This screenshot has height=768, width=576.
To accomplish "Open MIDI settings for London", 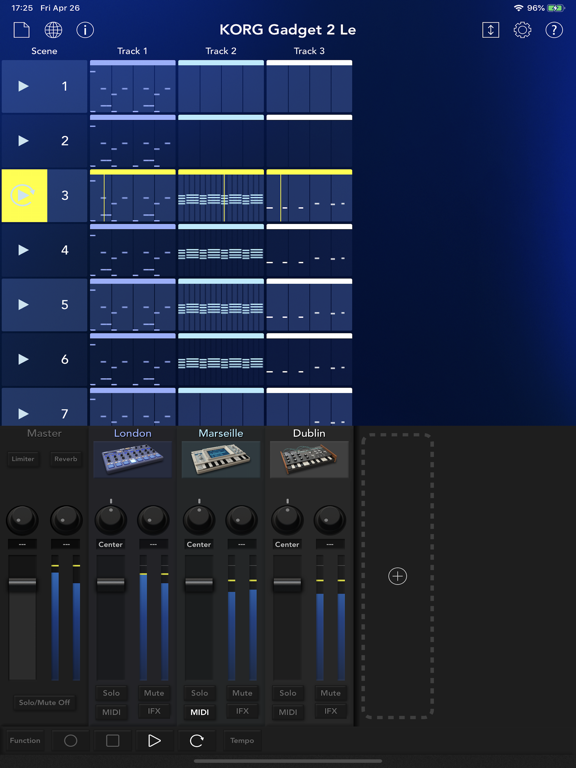I will coord(111,712).
